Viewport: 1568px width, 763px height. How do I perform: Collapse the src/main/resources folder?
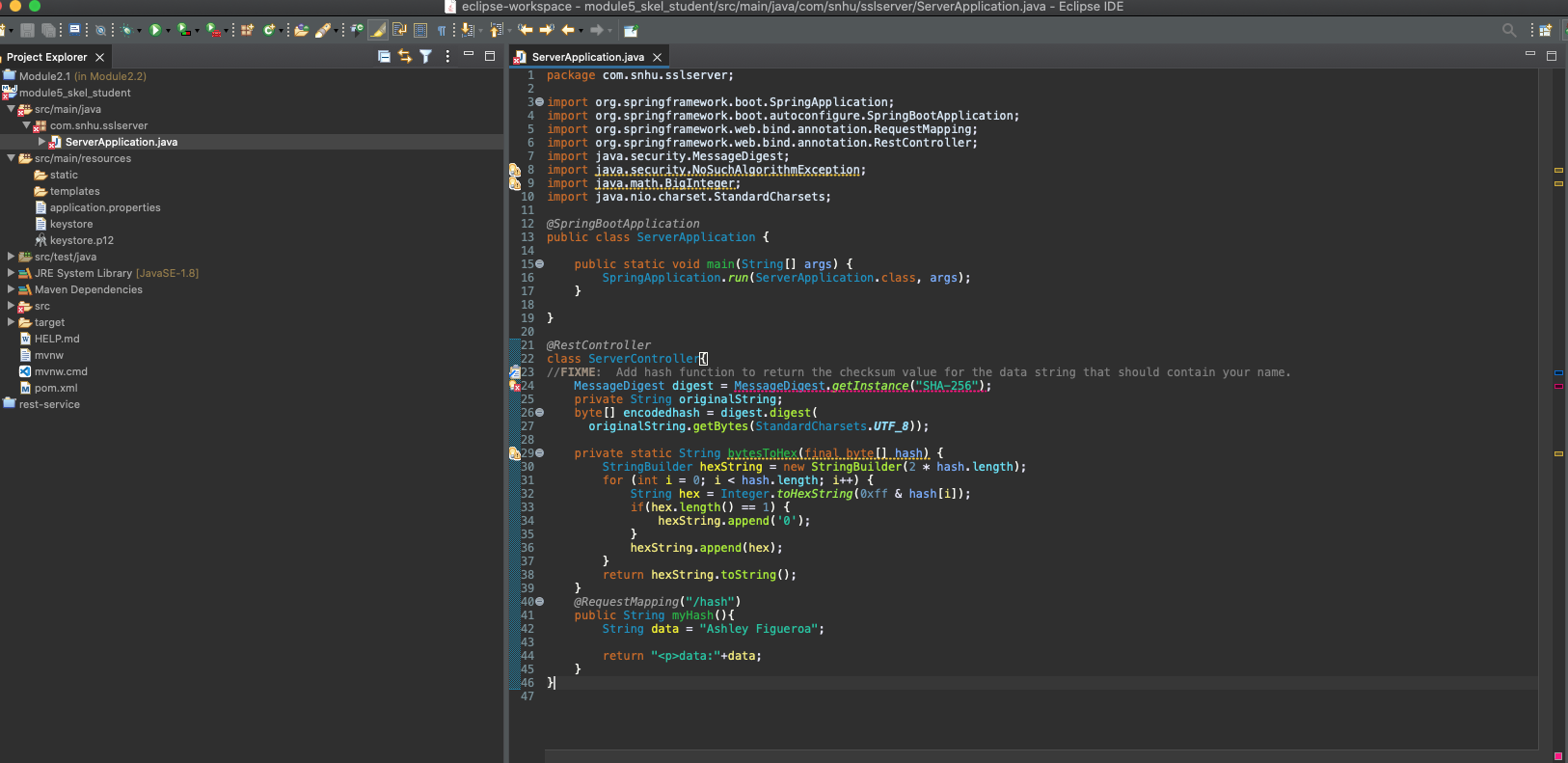click(x=11, y=158)
